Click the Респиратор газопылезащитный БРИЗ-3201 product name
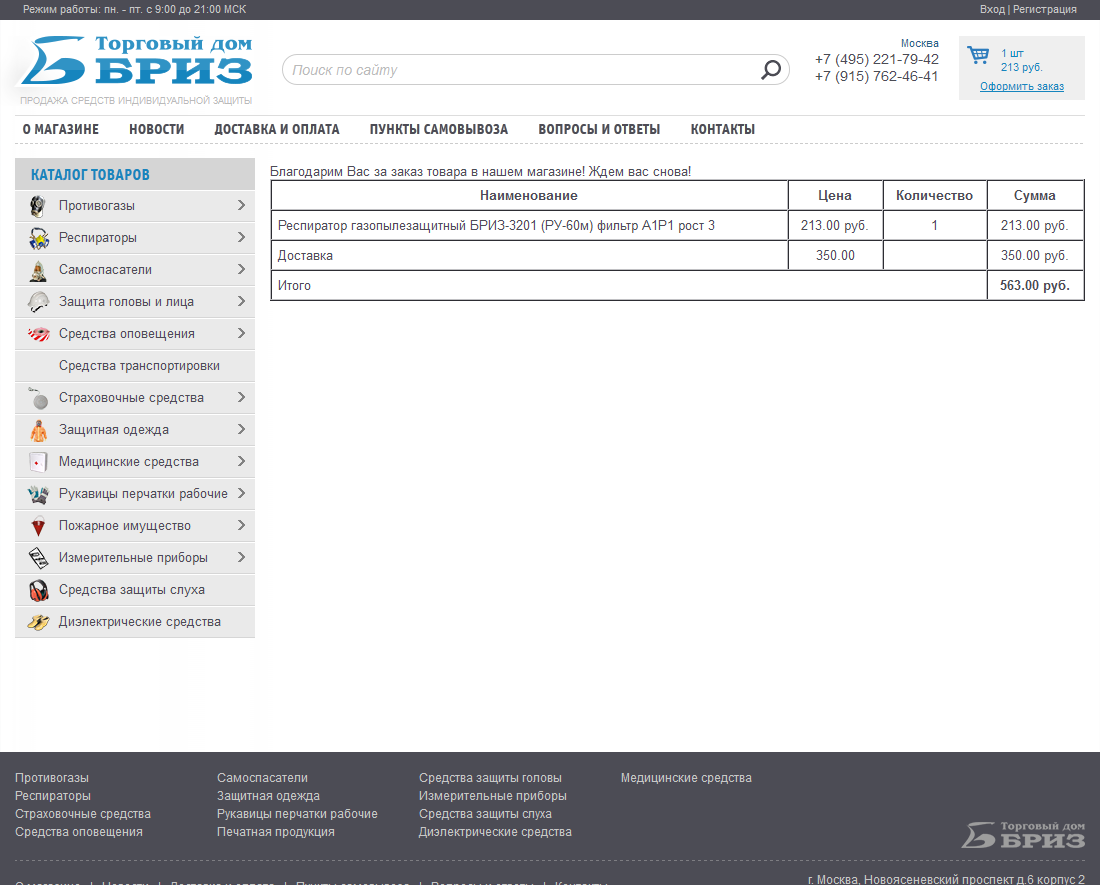 pyautogui.click(x=496, y=226)
